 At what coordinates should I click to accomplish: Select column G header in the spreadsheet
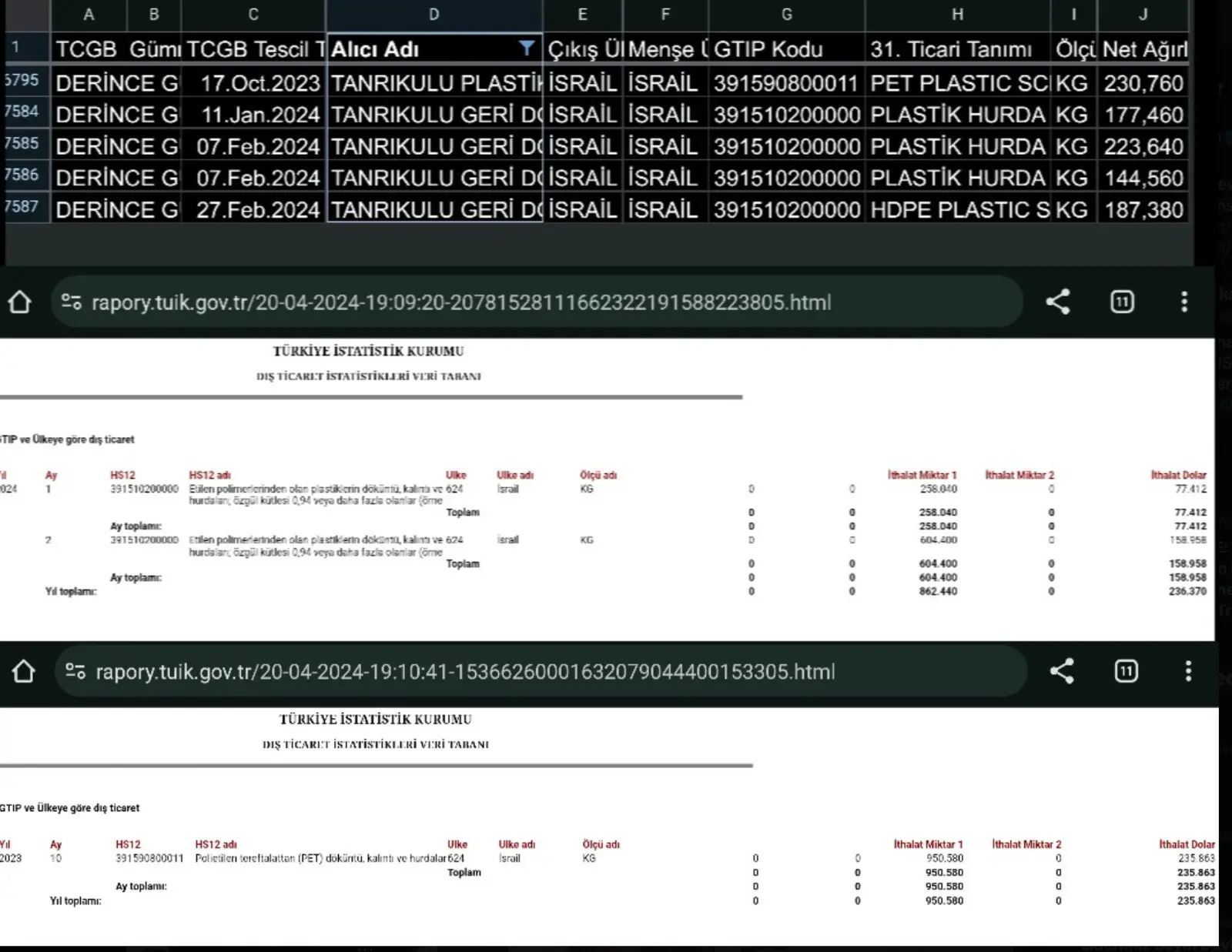click(786, 15)
